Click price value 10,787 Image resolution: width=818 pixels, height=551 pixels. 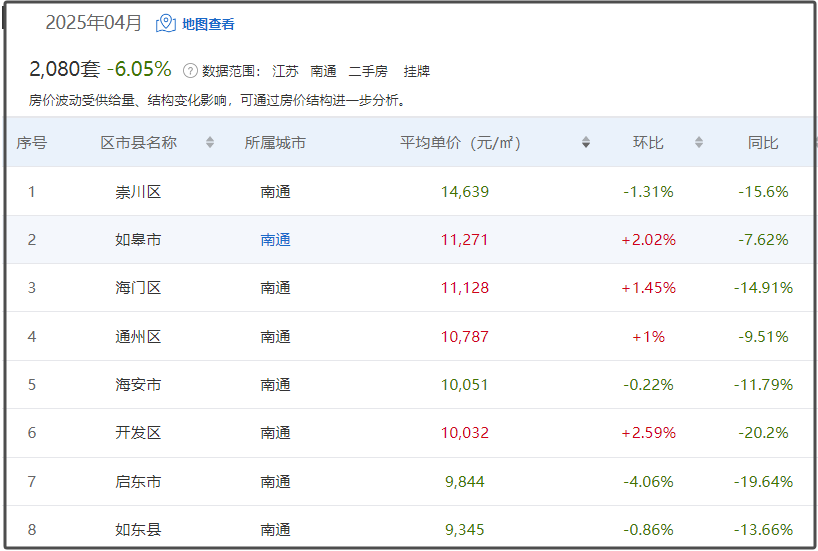[465, 337]
